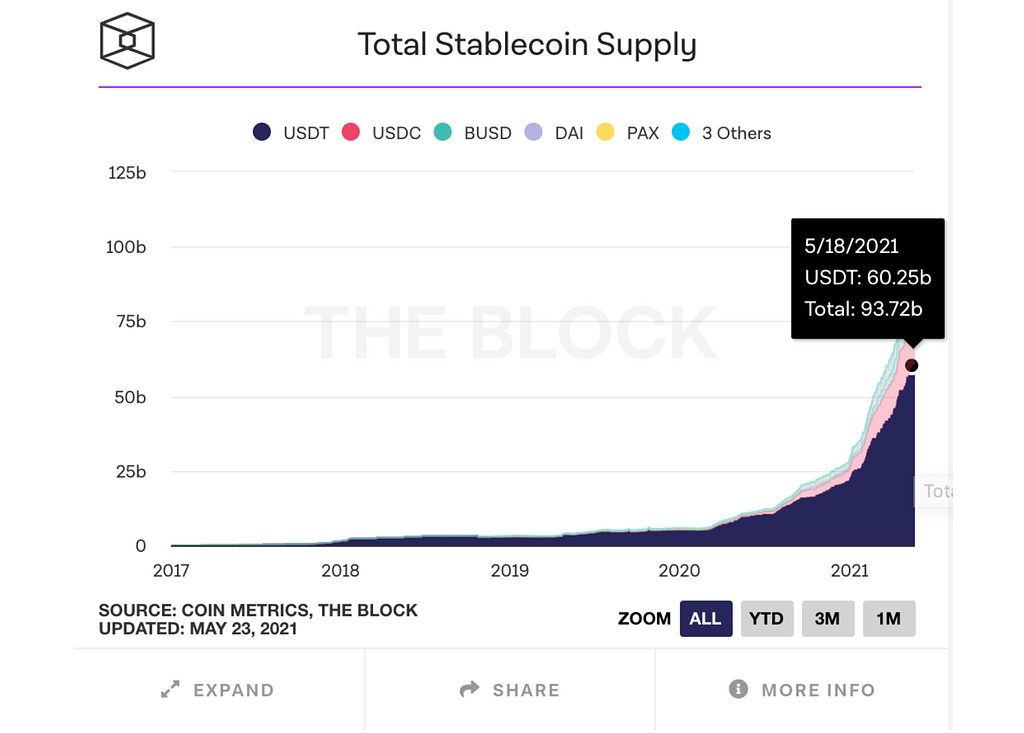
Task: Click the share arrow icon
Action: [x=469, y=689]
